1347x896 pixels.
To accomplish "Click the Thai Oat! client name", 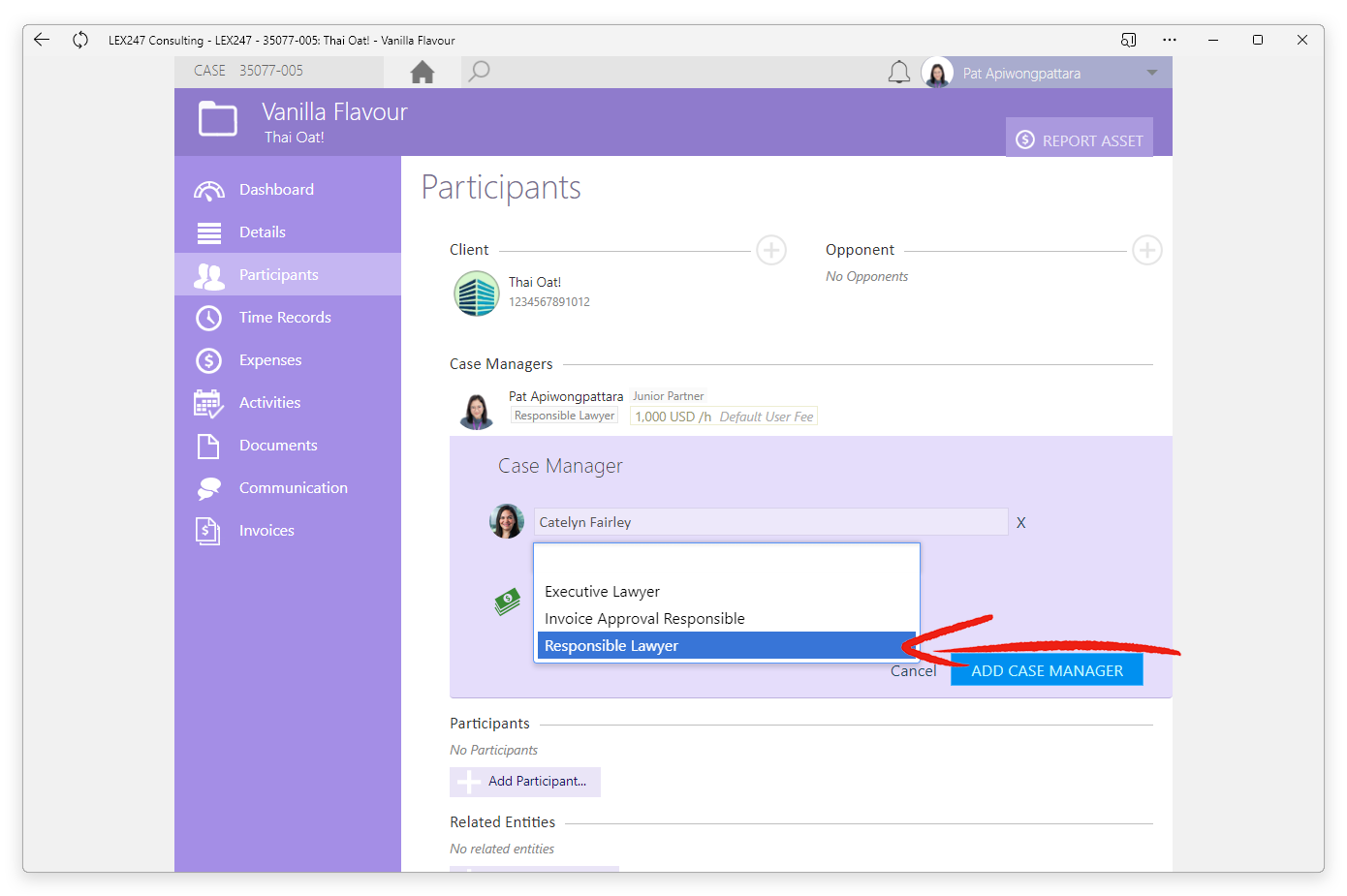I will tap(535, 282).
